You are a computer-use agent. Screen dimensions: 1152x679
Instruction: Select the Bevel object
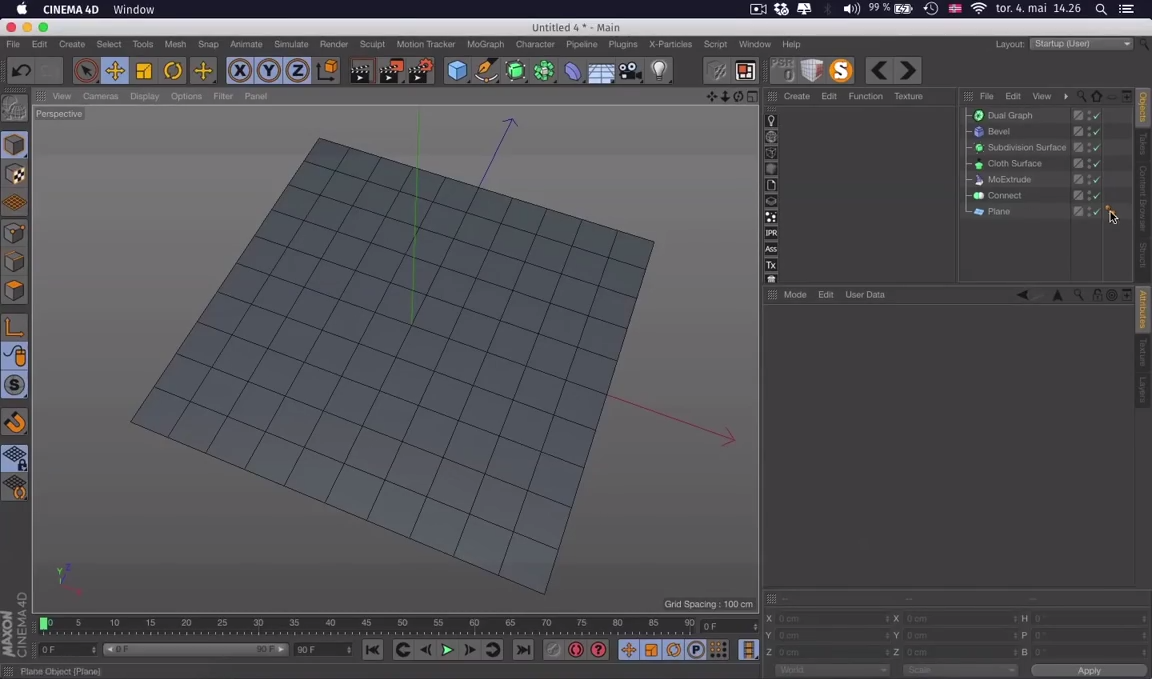coord(998,132)
